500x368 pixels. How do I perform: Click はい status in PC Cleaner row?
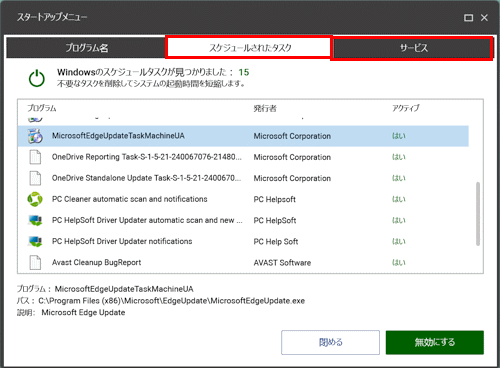coord(399,199)
